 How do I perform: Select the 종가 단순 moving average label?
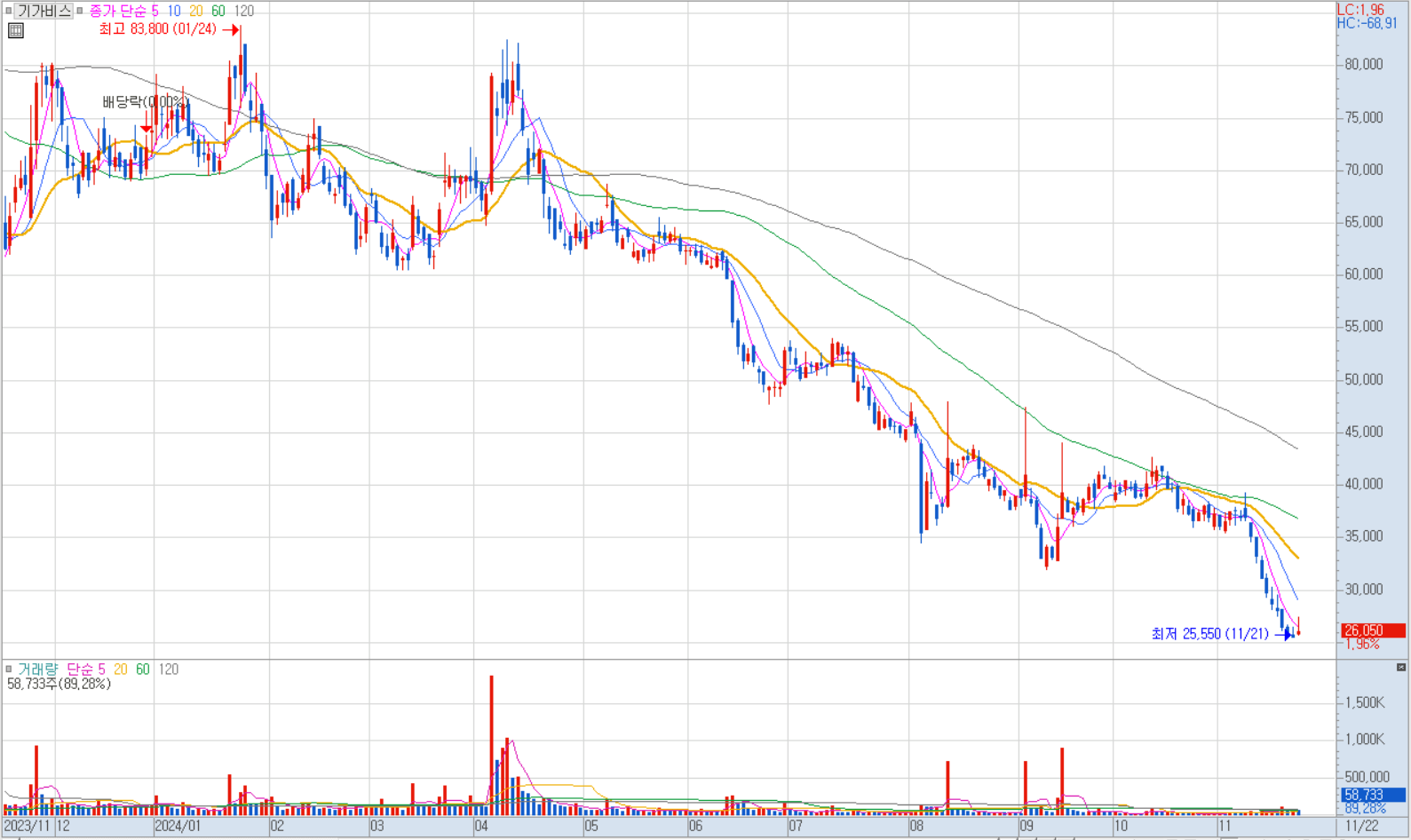coord(117,11)
